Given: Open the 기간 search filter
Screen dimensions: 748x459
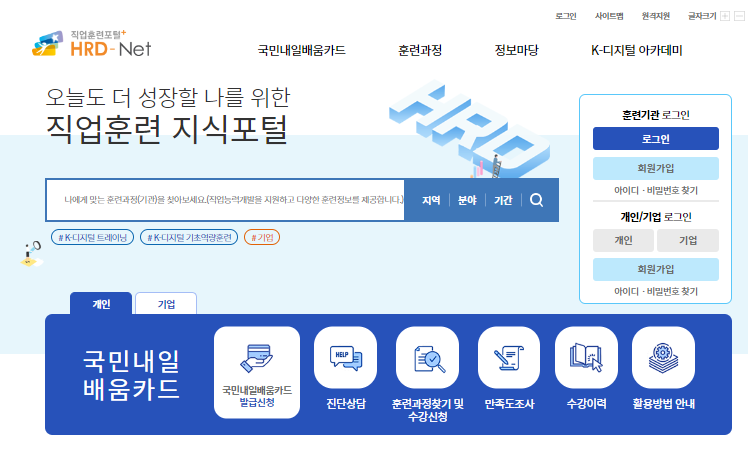Looking at the screenshot, I should (503, 200).
